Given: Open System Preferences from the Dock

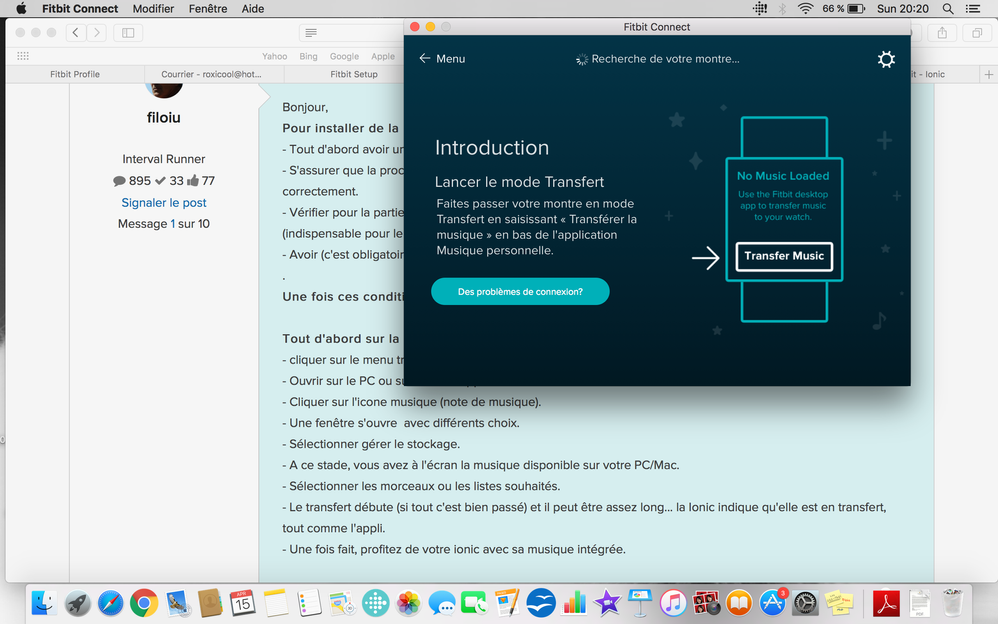Looking at the screenshot, I should pos(805,602).
